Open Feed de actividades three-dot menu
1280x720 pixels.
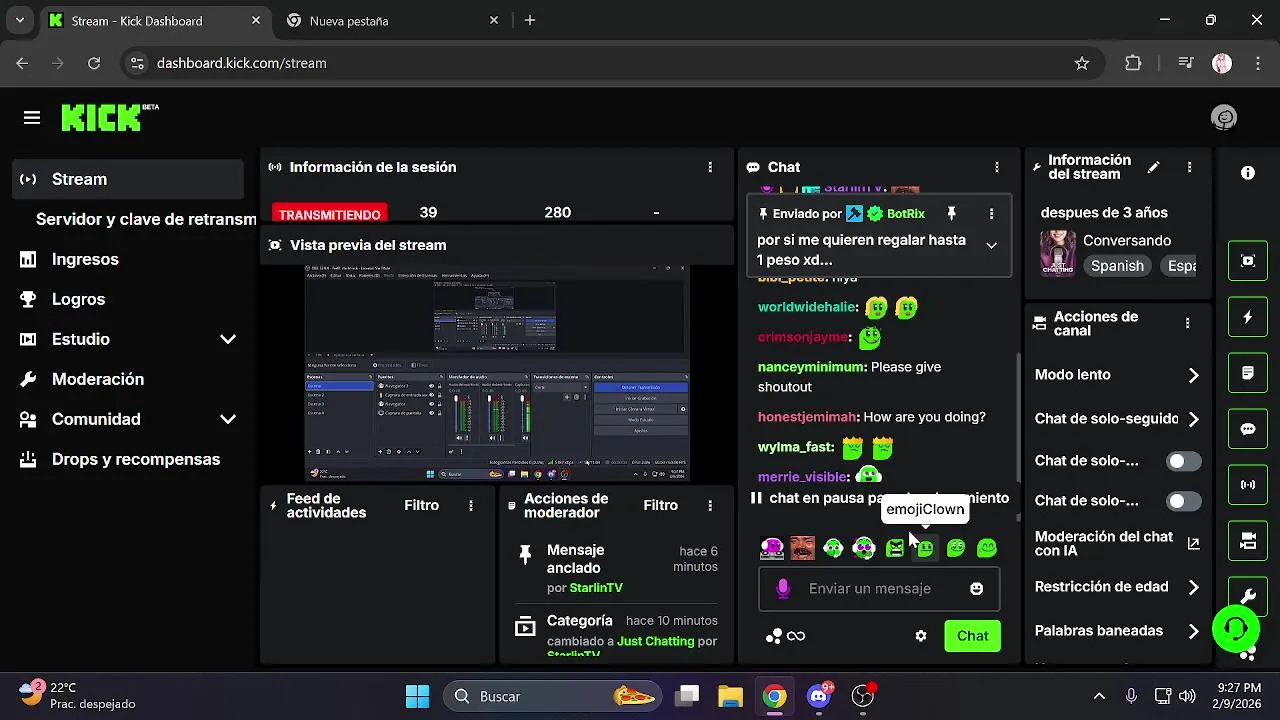coord(471,506)
